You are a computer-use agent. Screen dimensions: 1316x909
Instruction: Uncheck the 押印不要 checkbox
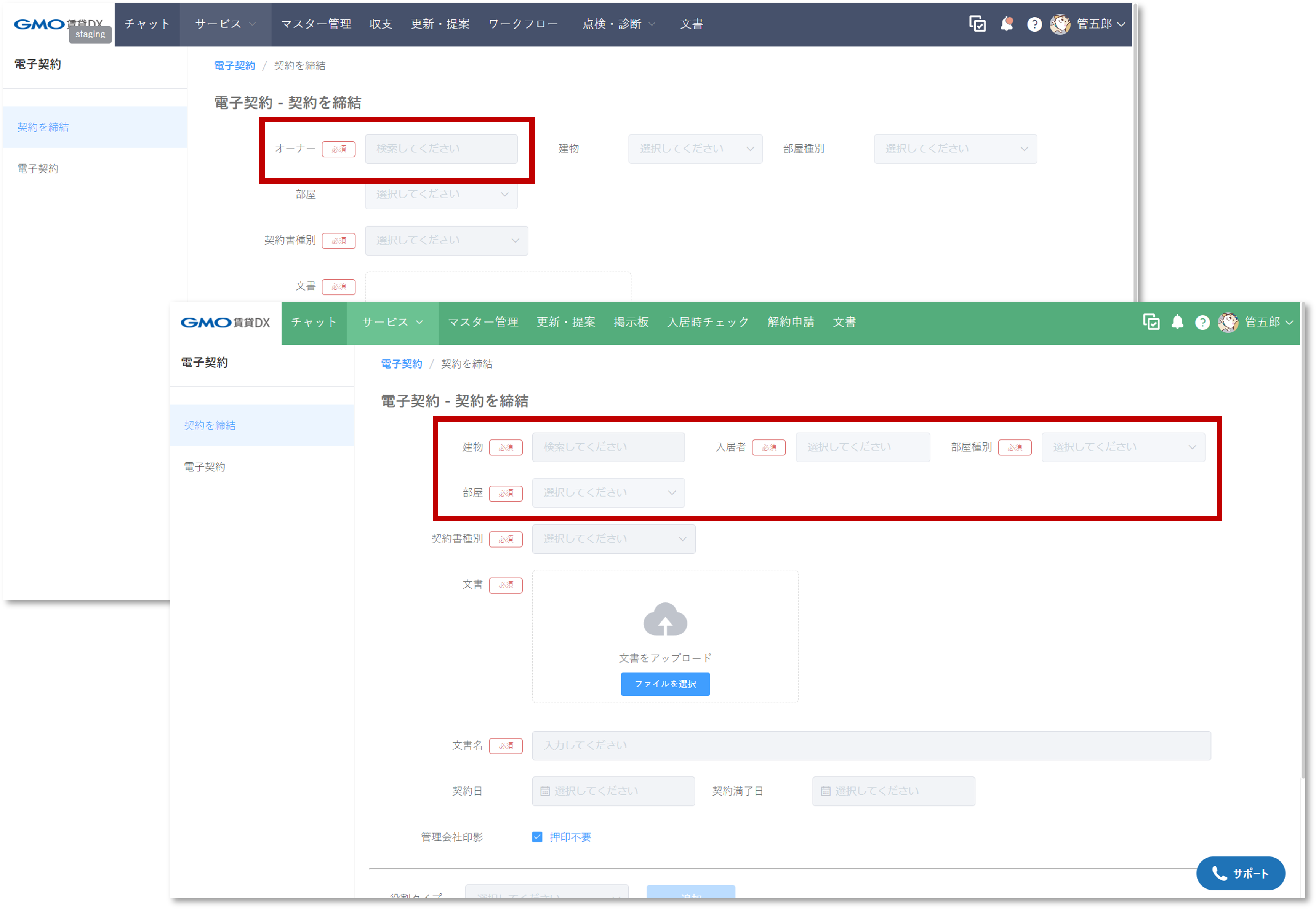click(x=537, y=837)
